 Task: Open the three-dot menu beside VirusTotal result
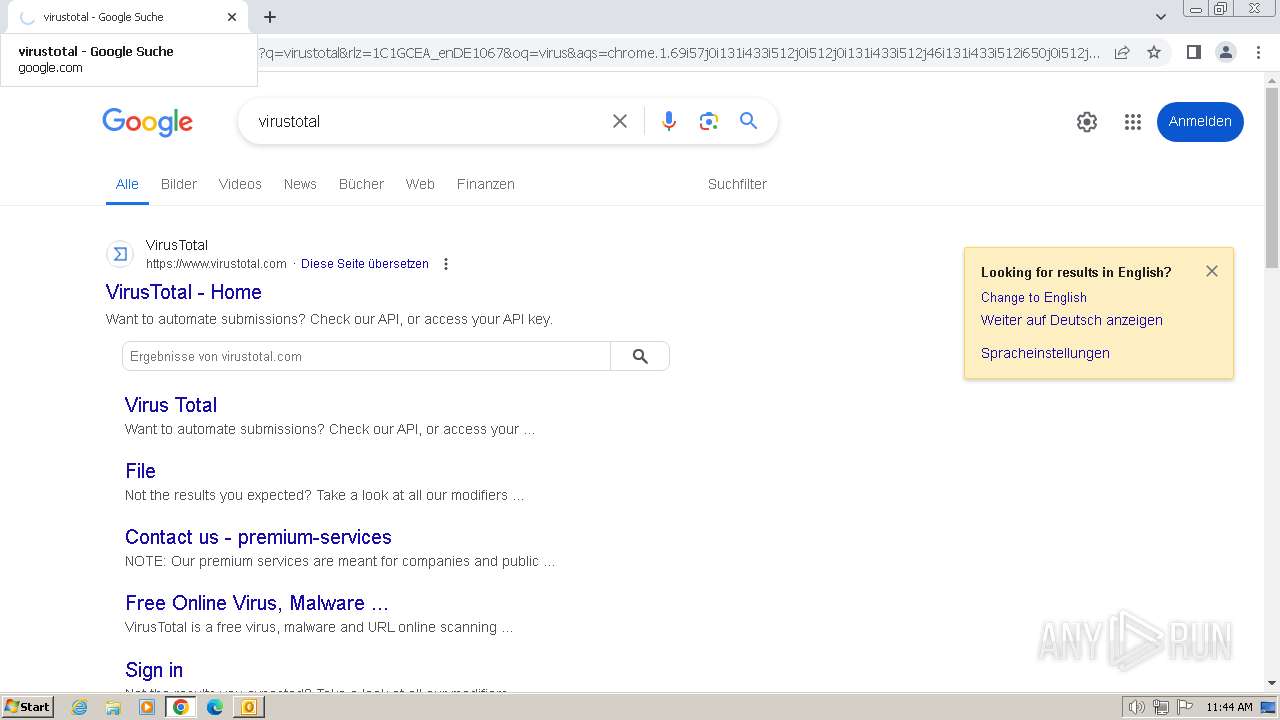446,264
